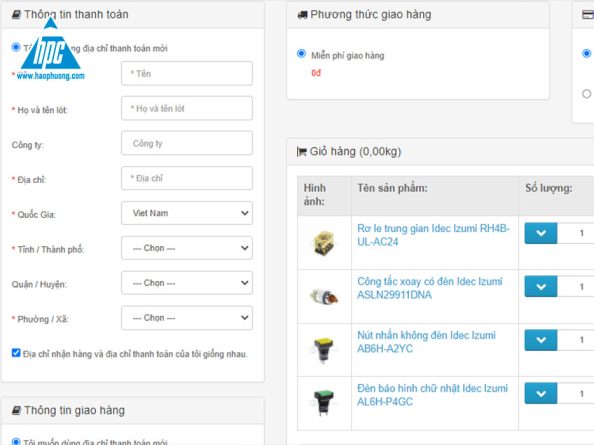Uncheck the same shipping and billing address checkbox
594x445 pixels.
tap(16, 353)
